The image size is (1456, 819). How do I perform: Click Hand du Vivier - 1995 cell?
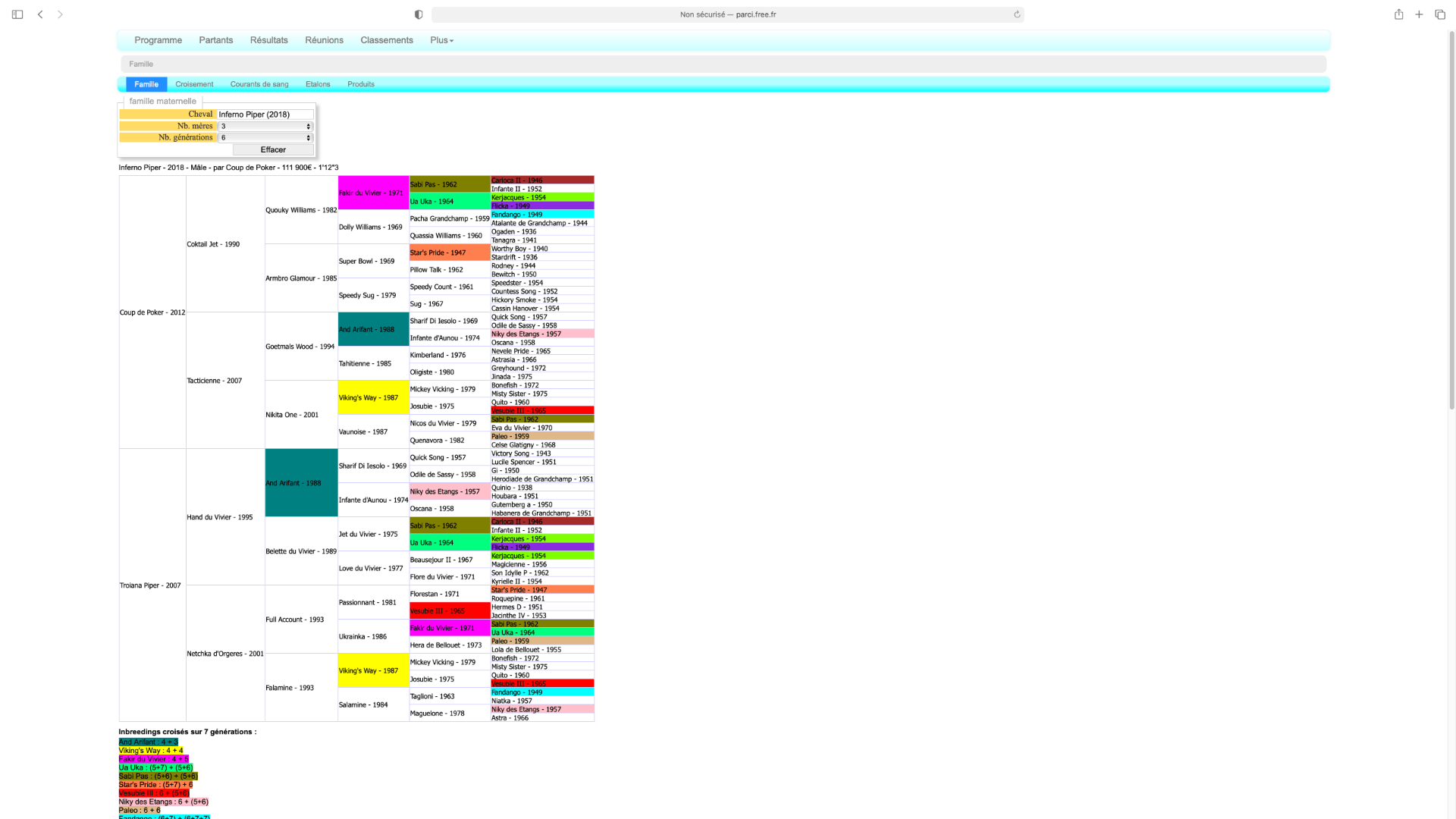[225, 517]
